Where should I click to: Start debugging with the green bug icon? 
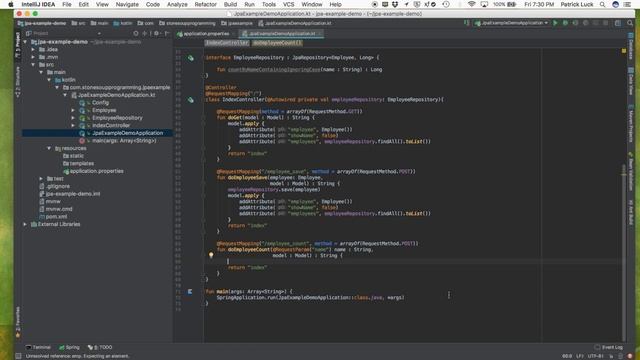pyautogui.click(x=565, y=23)
